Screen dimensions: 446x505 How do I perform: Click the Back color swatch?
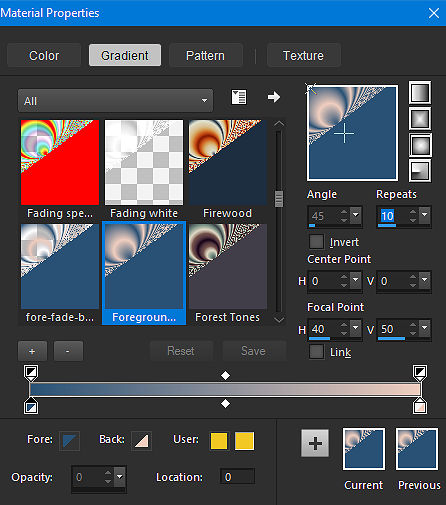pyautogui.click(x=142, y=441)
